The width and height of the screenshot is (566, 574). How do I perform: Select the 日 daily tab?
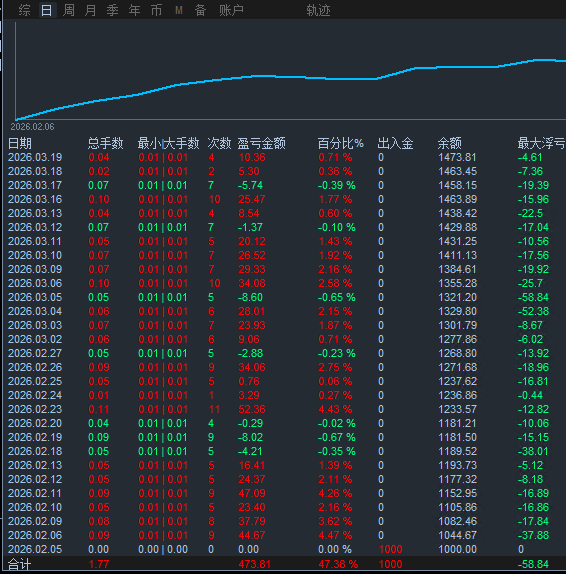46,10
